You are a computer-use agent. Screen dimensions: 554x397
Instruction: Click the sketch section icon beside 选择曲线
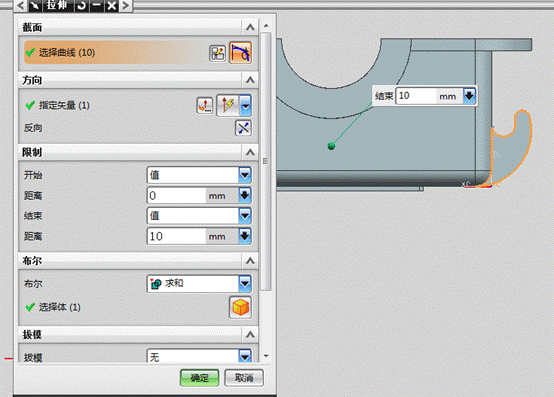pyautogui.click(x=217, y=53)
